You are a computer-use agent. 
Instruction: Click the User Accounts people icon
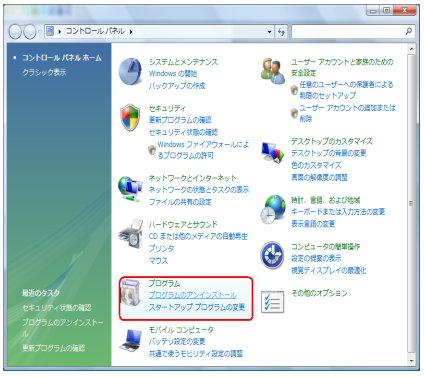273,70
